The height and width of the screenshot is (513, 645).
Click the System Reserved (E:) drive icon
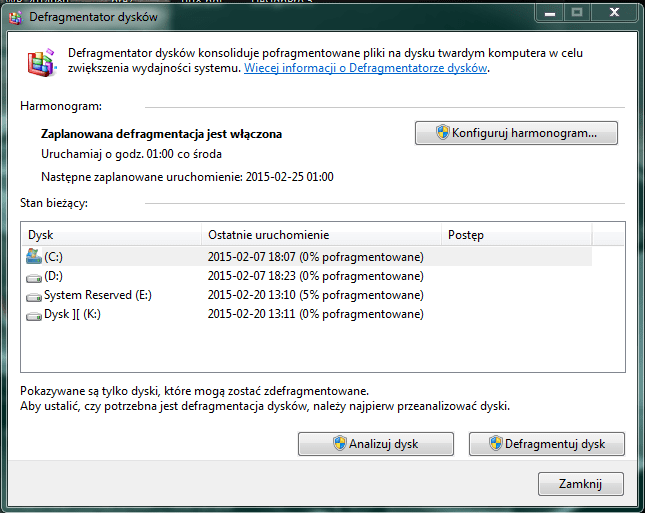tap(34, 295)
